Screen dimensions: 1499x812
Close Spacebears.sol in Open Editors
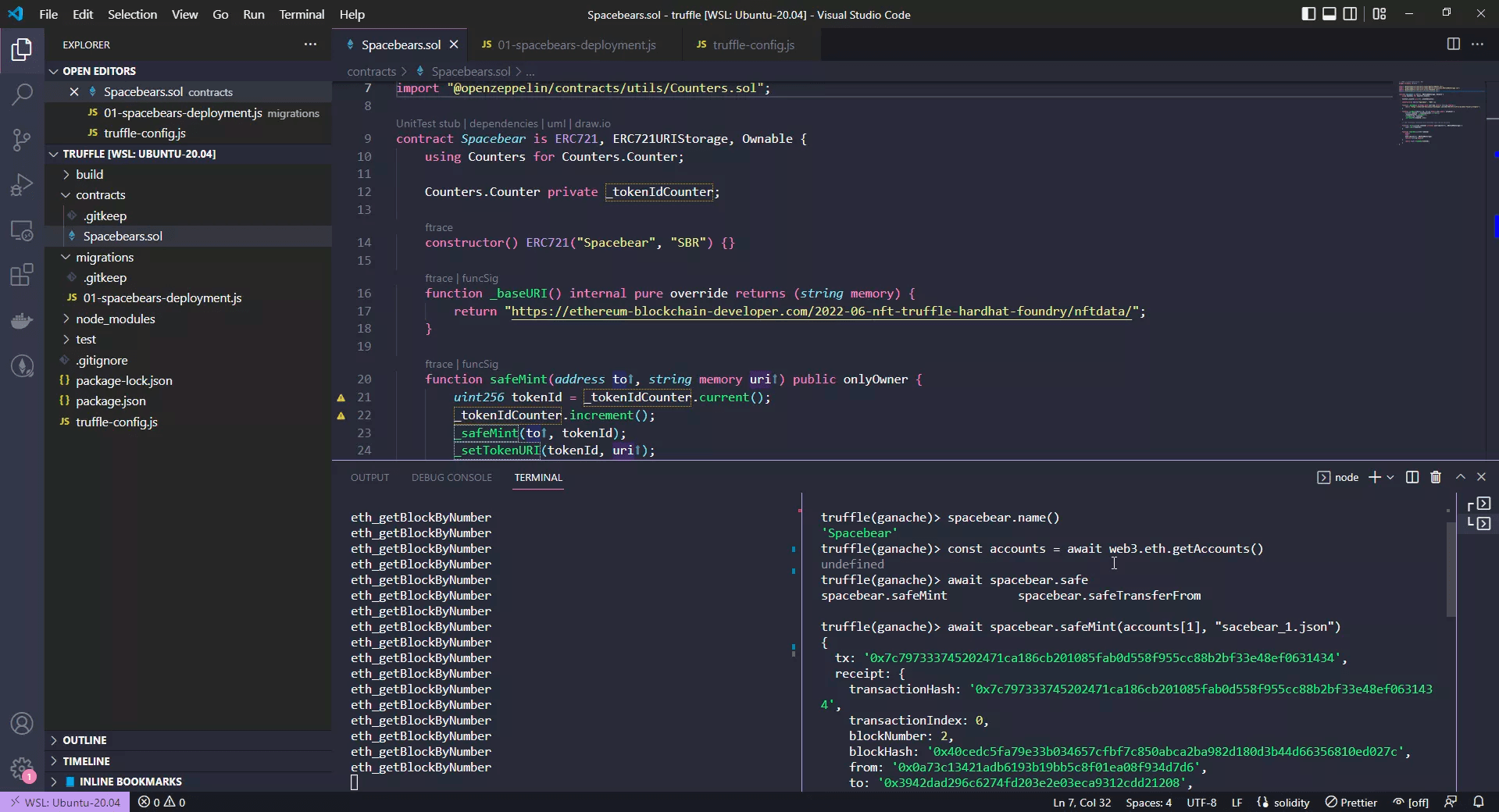point(74,91)
